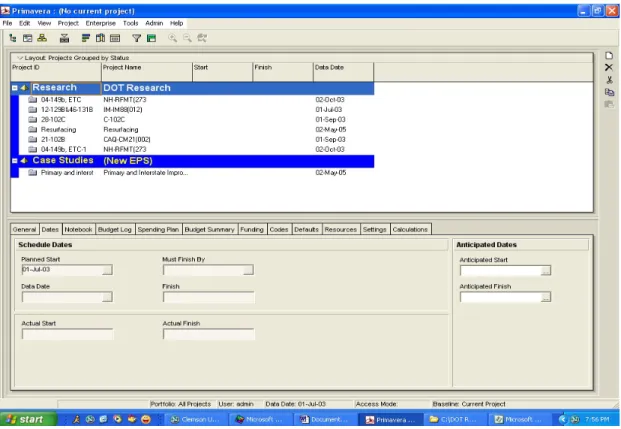
Task: Switch to the Codes tab
Action: pos(279,230)
